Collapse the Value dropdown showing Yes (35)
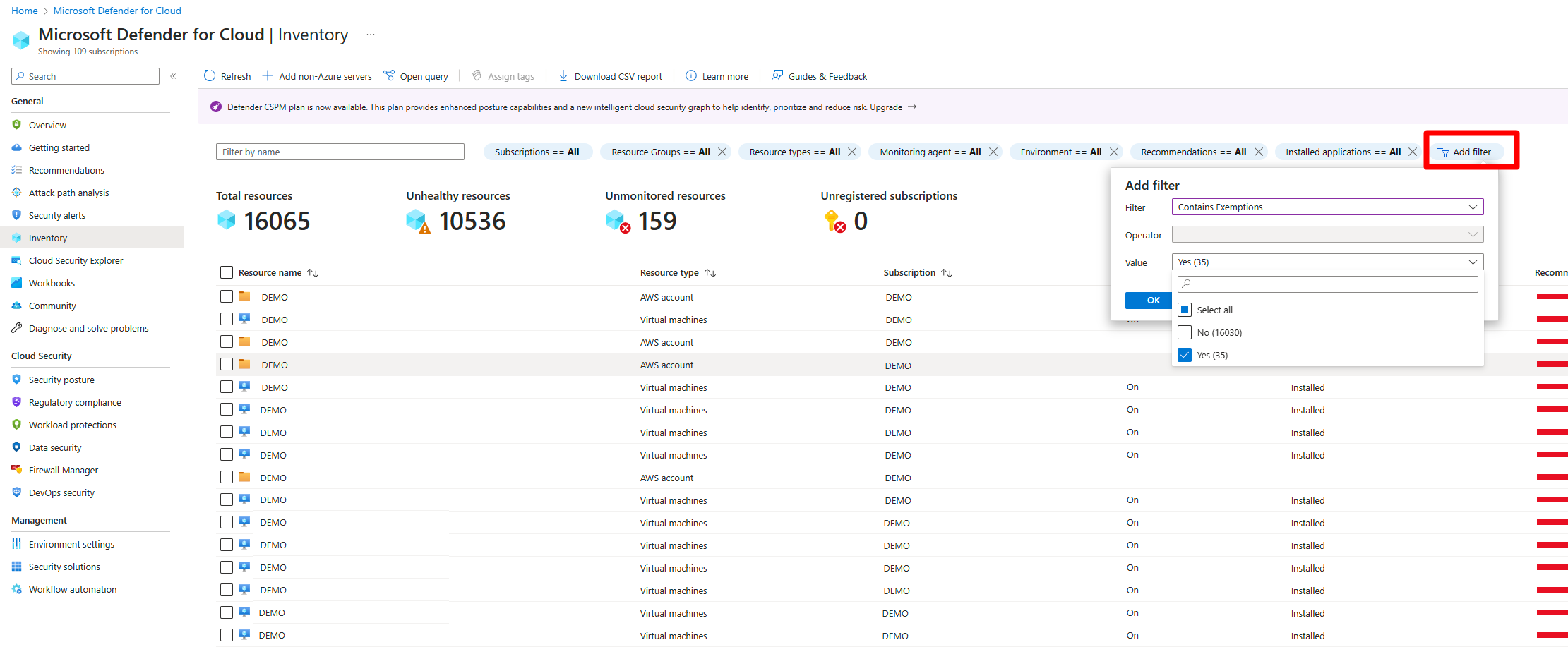This screenshot has width=1568, height=647. pos(1327,262)
